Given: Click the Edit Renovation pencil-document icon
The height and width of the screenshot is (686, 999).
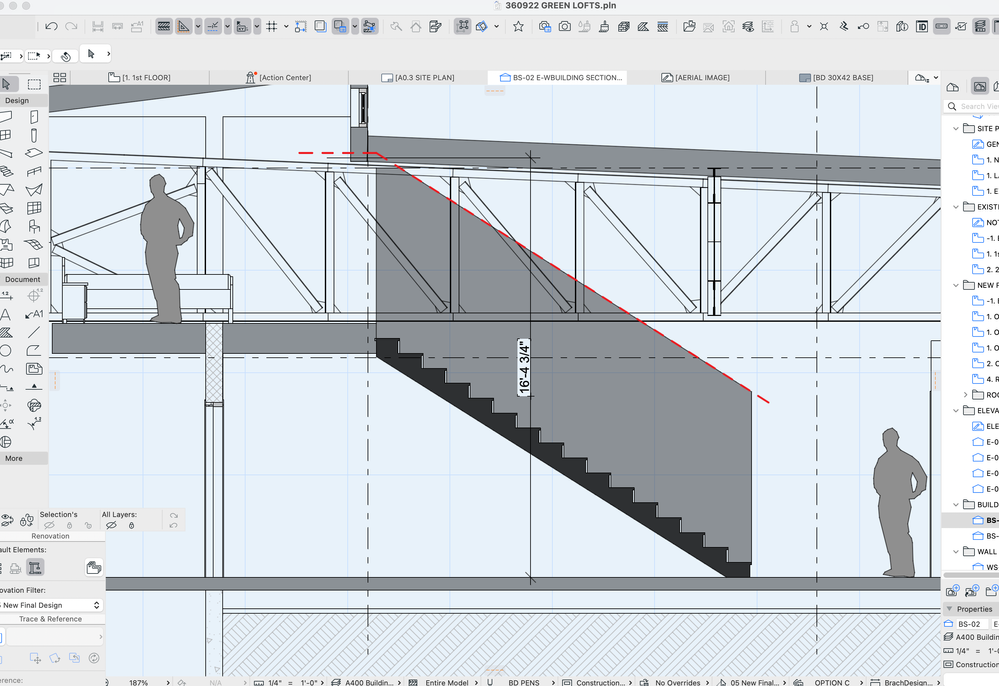Looking at the screenshot, I should (x=435, y=26).
